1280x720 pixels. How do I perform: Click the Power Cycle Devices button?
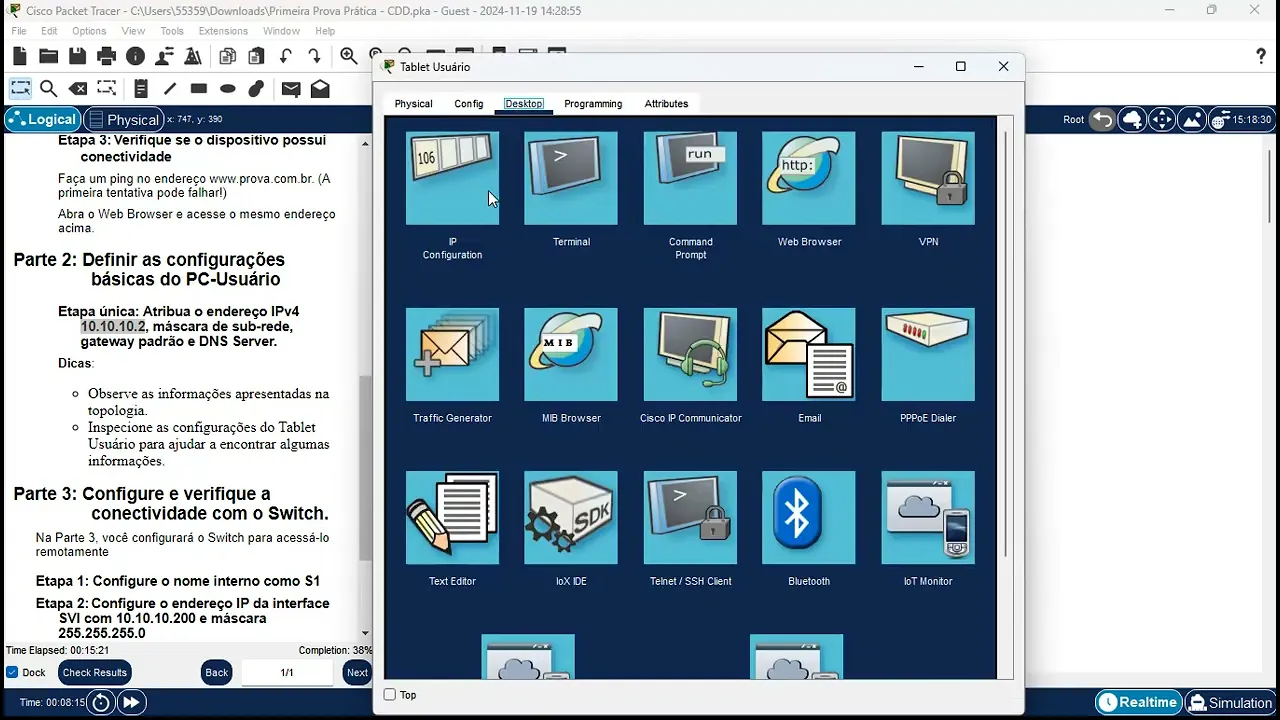pos(101,703)
